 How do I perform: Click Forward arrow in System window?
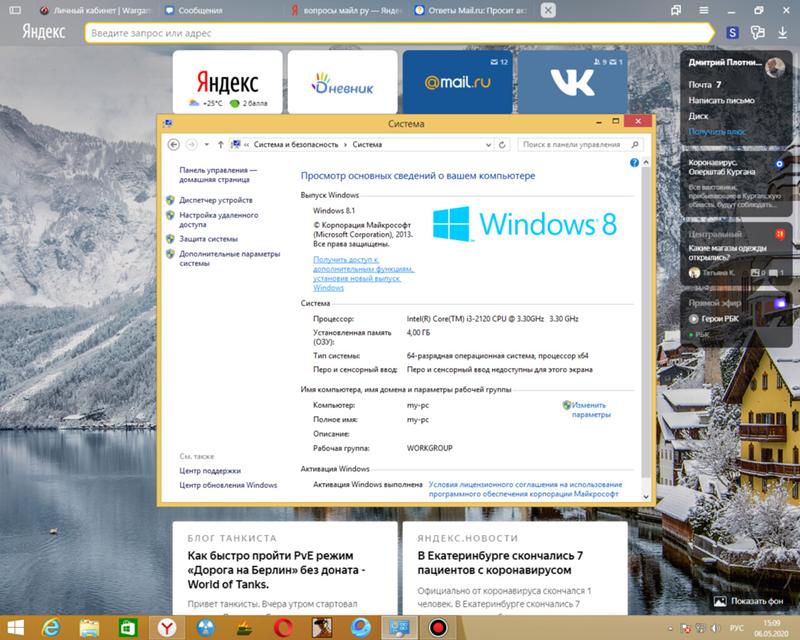point(191,144)
